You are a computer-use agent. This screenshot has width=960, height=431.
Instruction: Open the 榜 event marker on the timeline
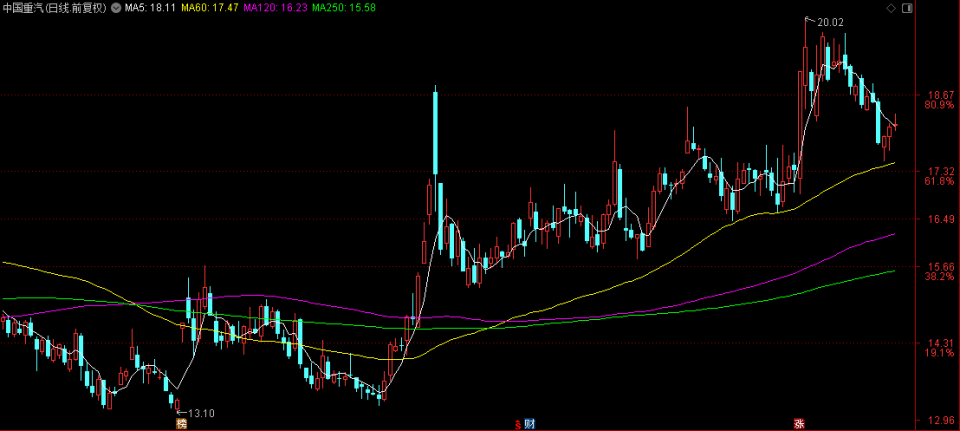(181, 424)
